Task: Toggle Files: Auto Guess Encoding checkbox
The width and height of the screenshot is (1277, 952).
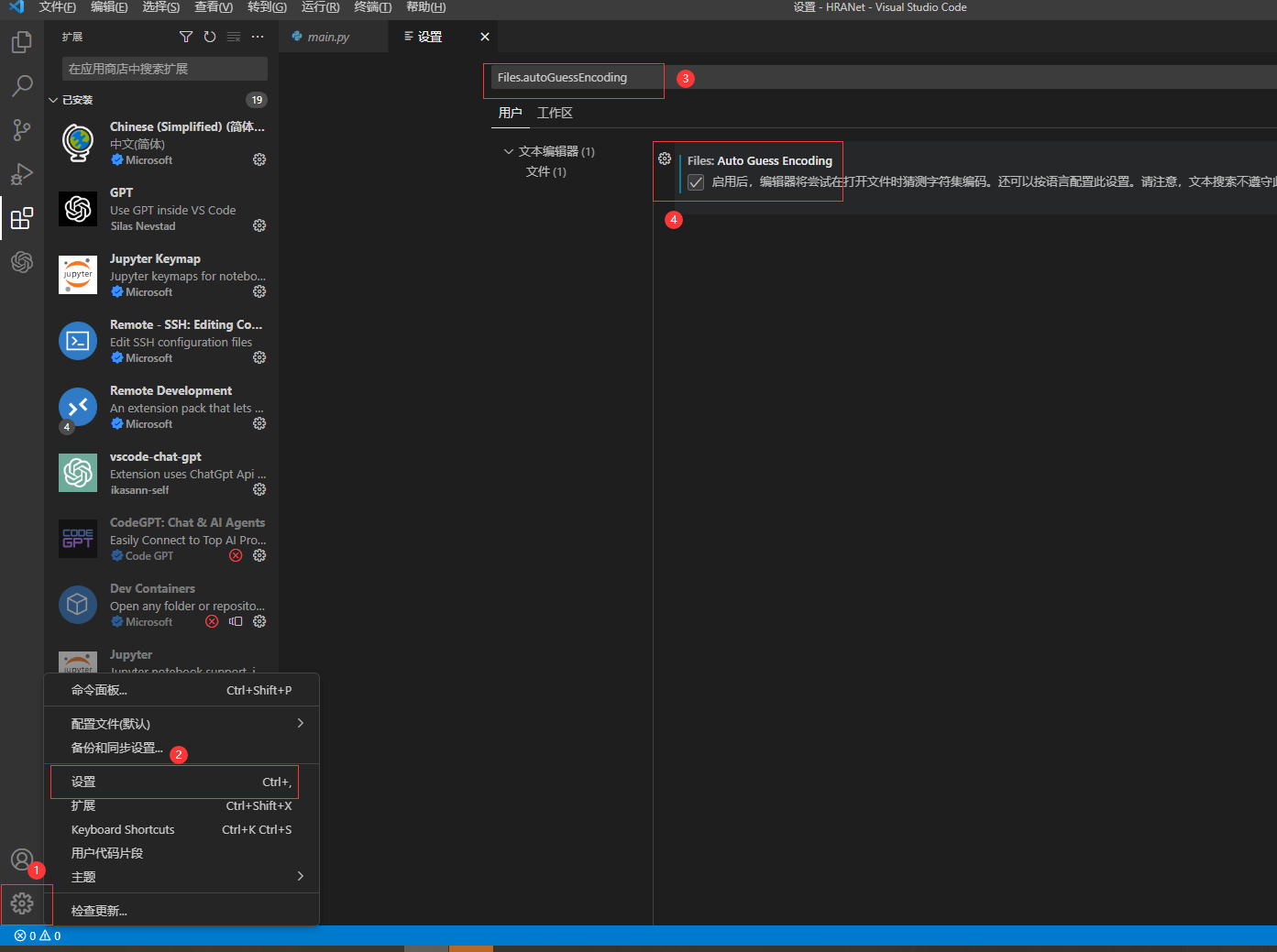Action: tap(696, 182)
